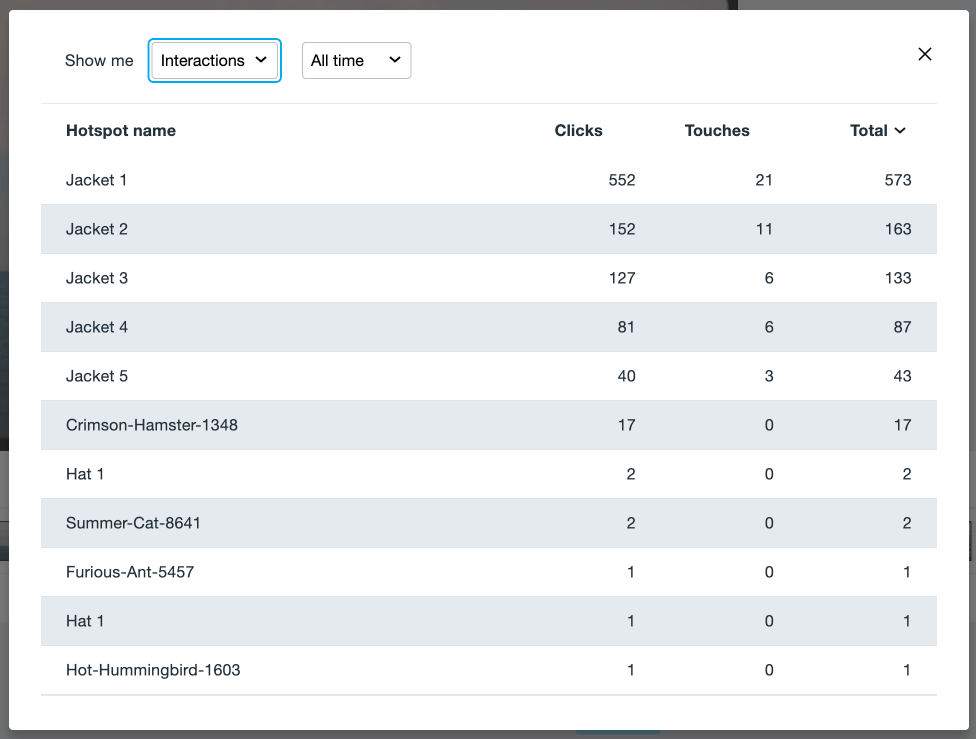976x739 pixels.
Task: Select the Summer-Cat-8641 hotspot
Action: point(133,523)
